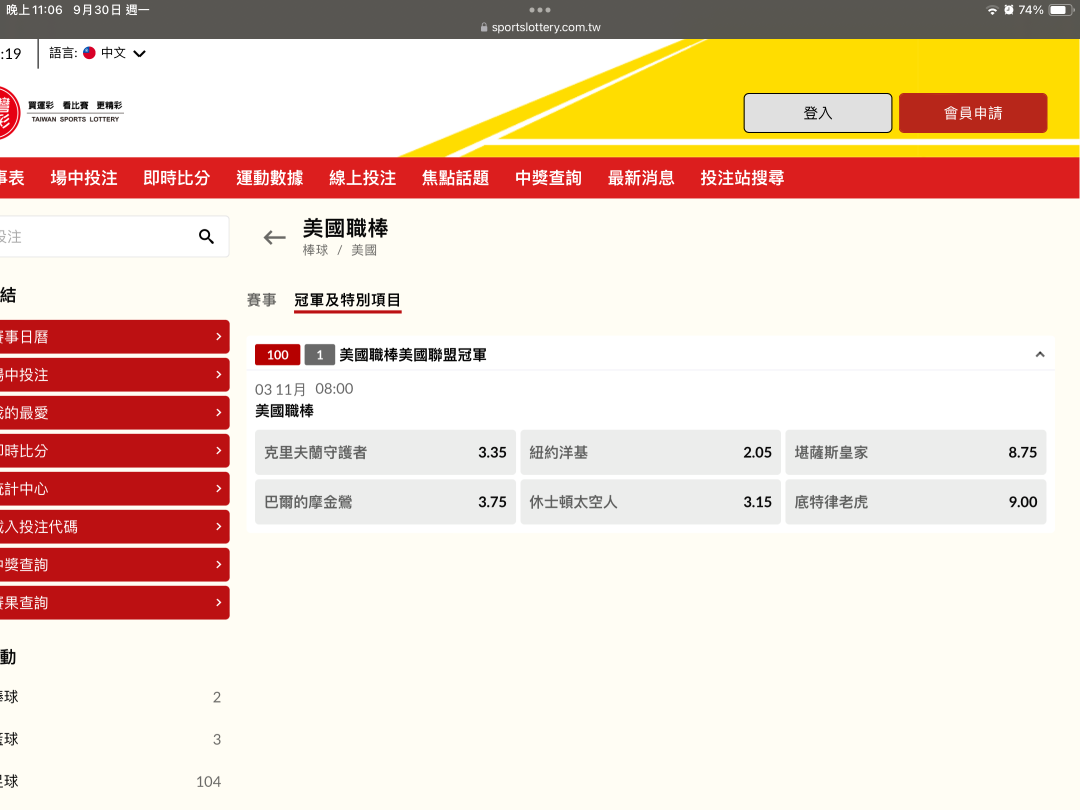Click the 棒球 breadcrumb link

[315, 250]
